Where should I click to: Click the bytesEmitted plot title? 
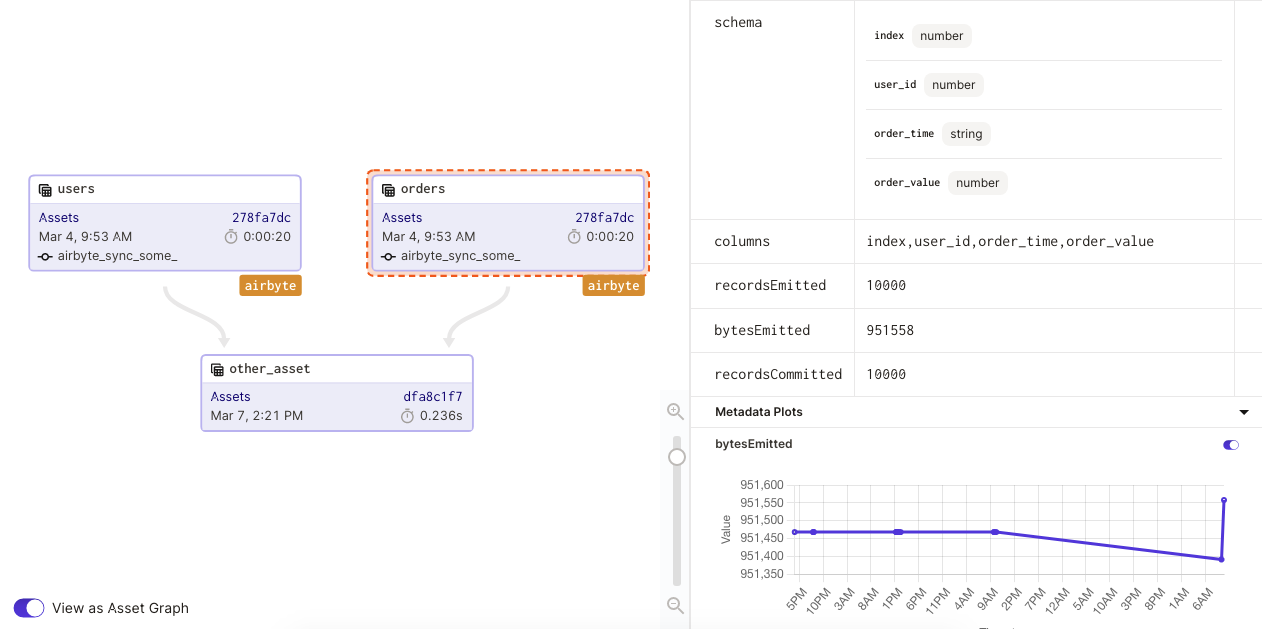click(x=754, y=444)
